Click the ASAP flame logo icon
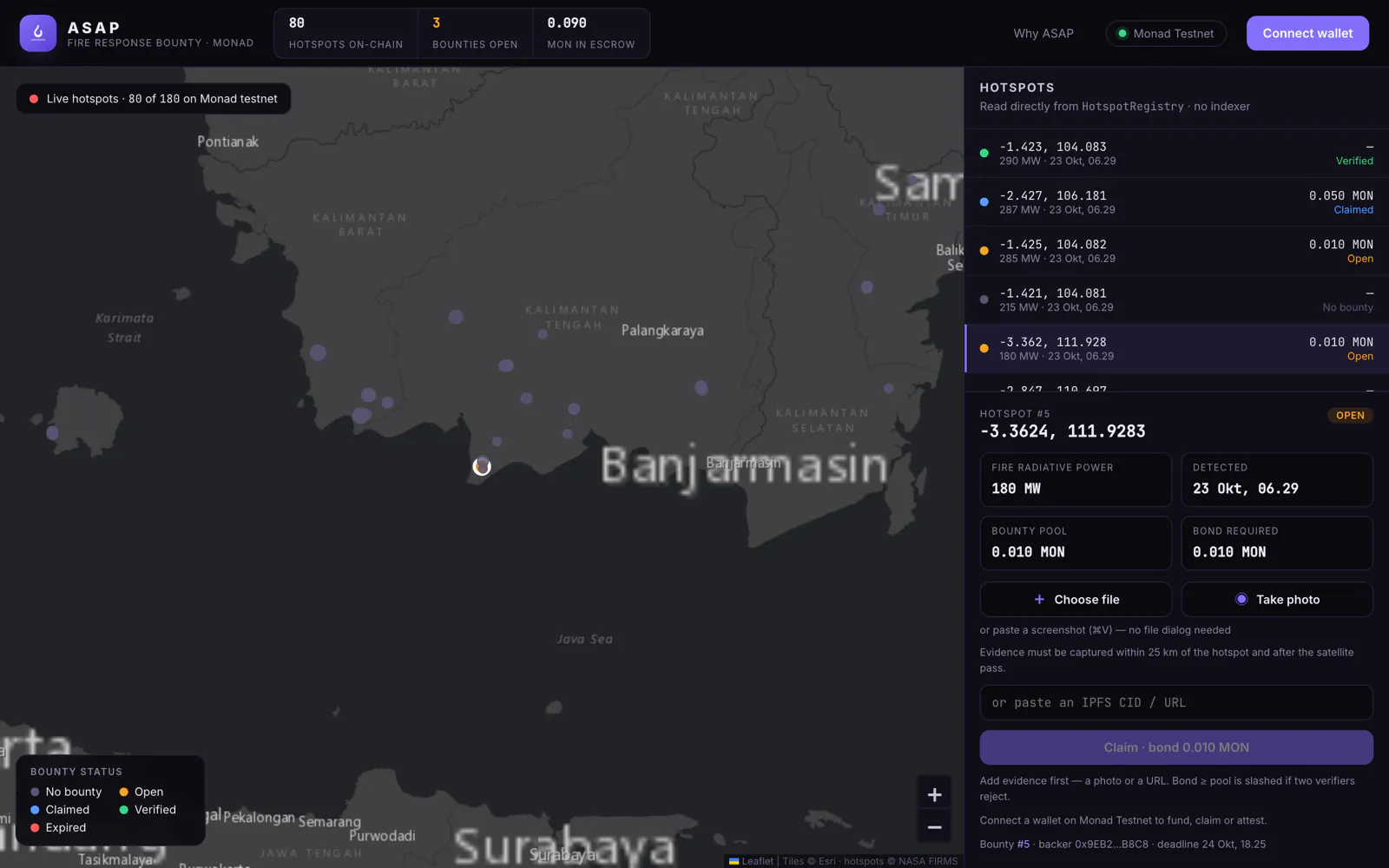This screenshot has height=868, width=1389. [x=38, y=33]
